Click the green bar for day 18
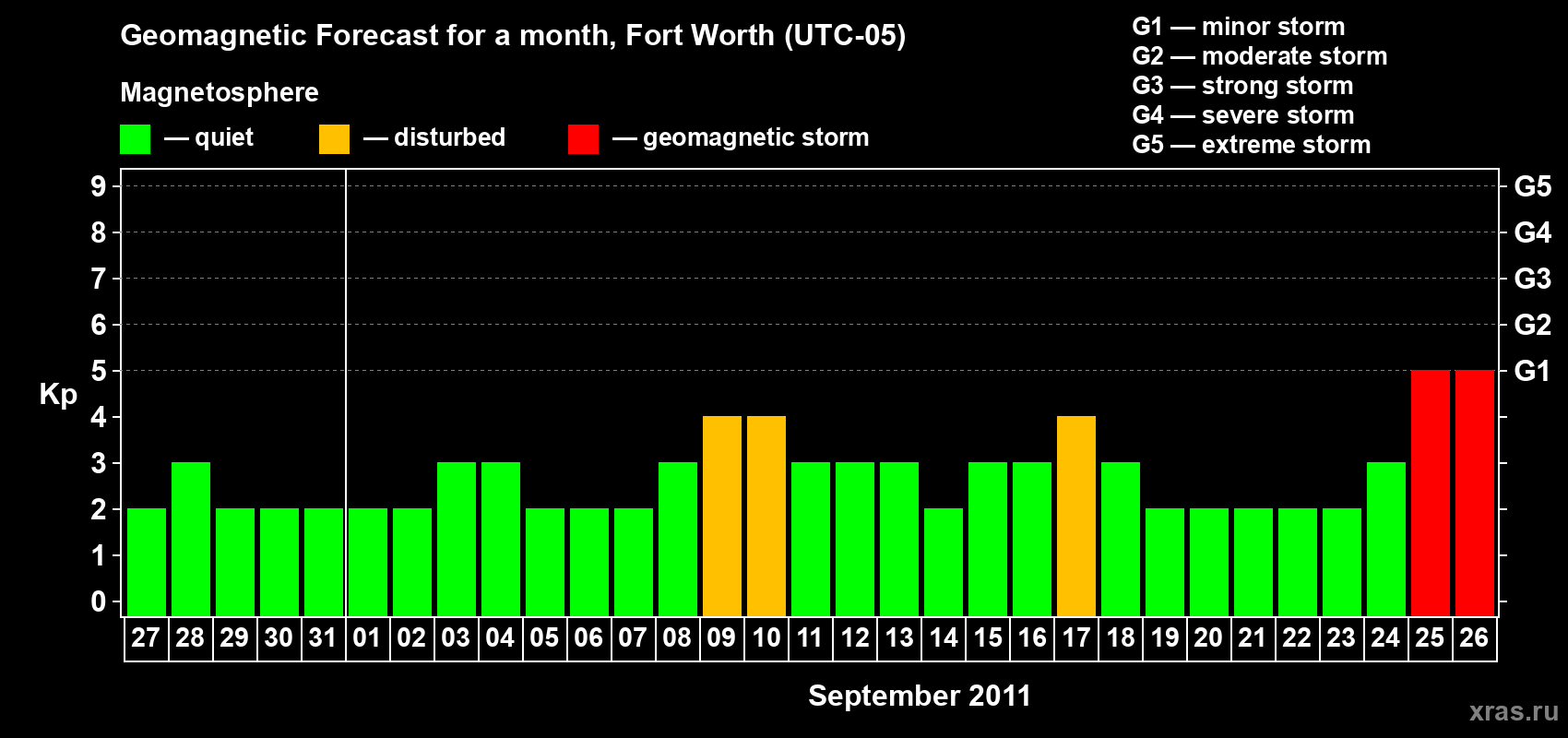This screenshot has width=1568, height=738. [1120, 539]
